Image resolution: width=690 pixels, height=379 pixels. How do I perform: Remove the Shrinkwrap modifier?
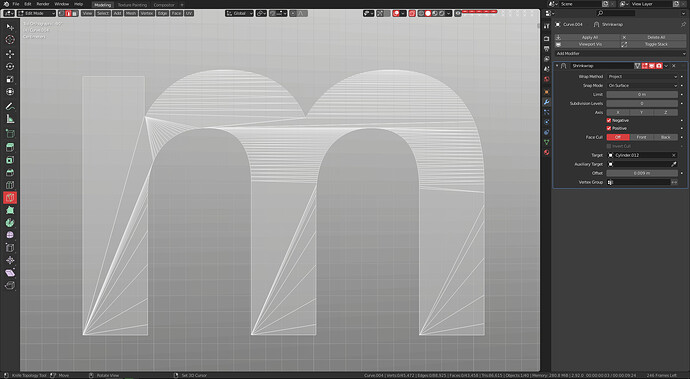[x=674, y=66]
